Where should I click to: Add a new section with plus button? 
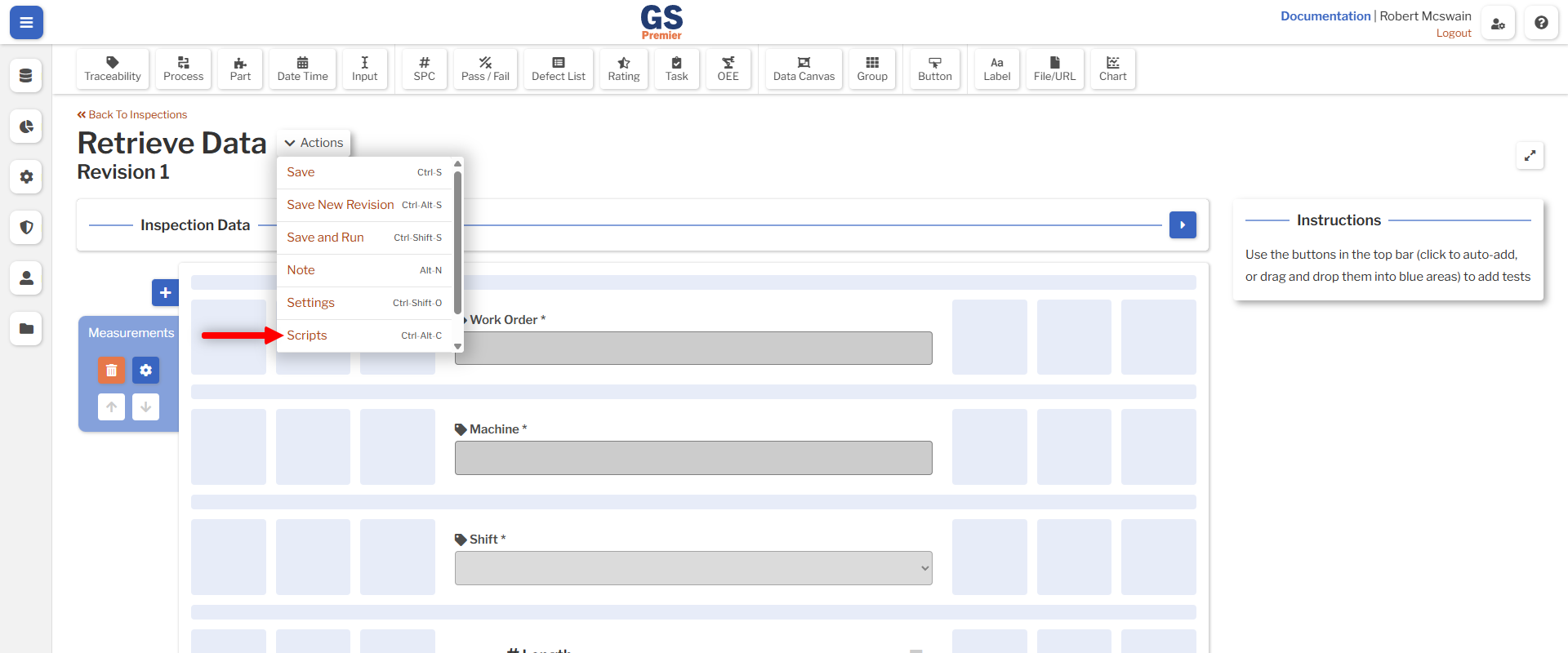tap(165, 292)
